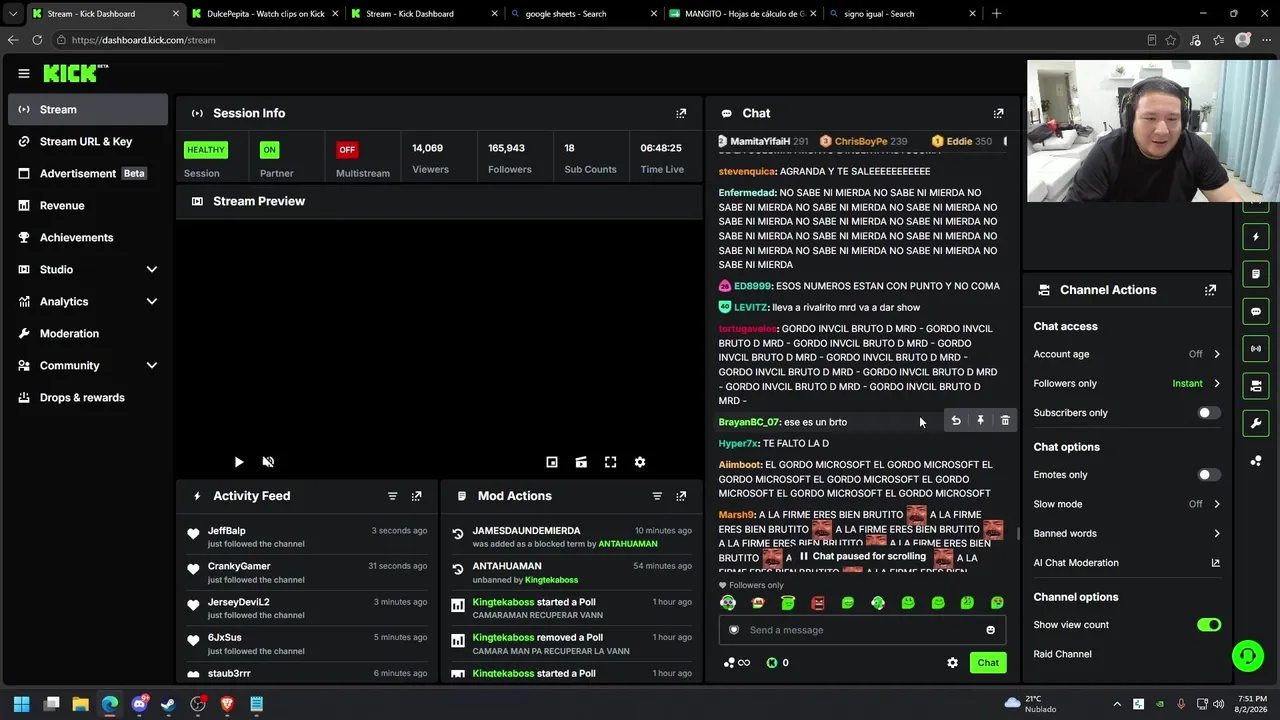This screenshot has height=720, width=1280.
Task: Open AI Chat Moderation external link
Action: click(x=1216, y=563)
